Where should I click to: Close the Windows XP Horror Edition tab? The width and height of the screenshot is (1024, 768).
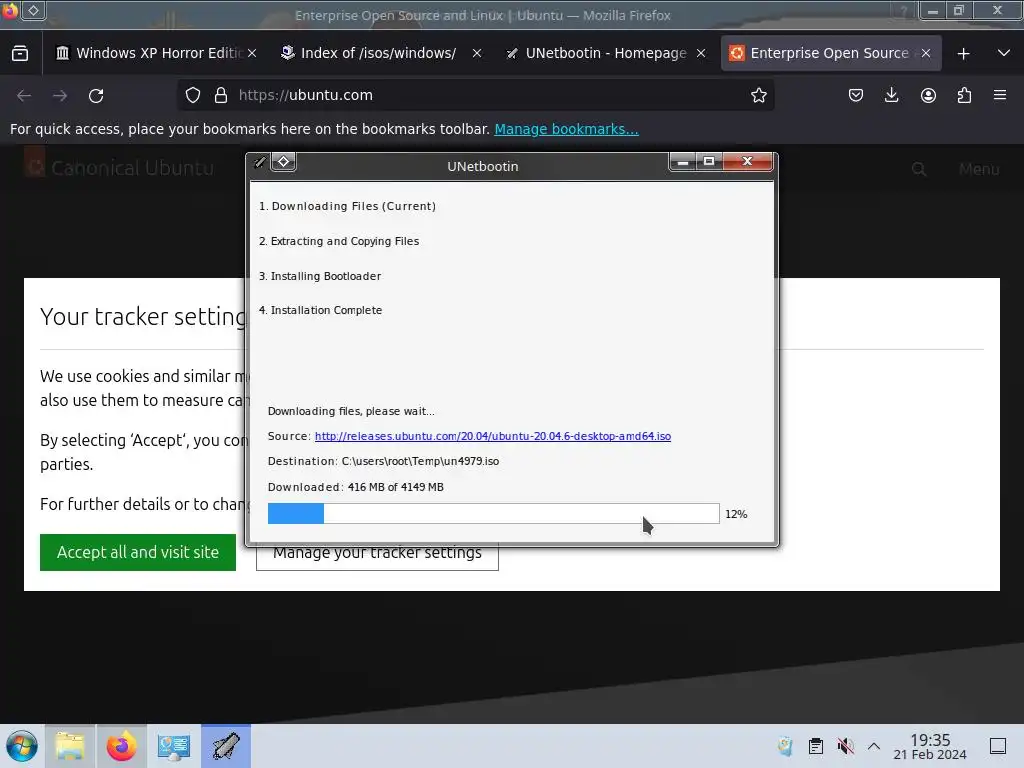(x=252, y=53)
